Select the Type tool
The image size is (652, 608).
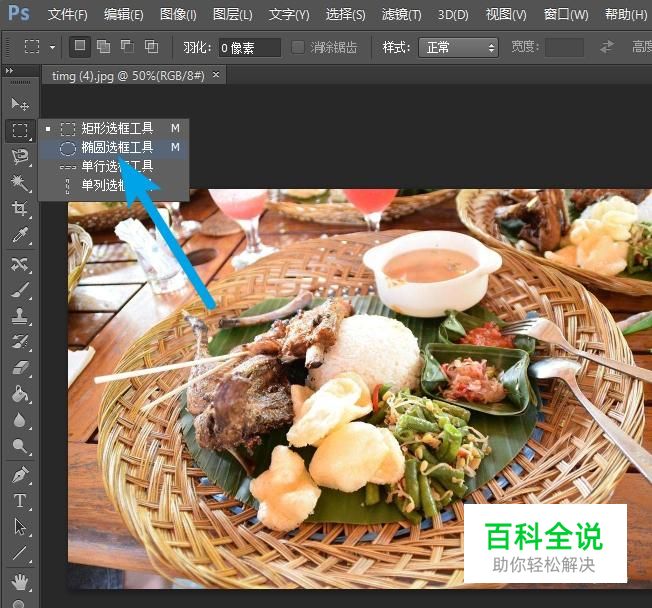(x=20, y=501)
